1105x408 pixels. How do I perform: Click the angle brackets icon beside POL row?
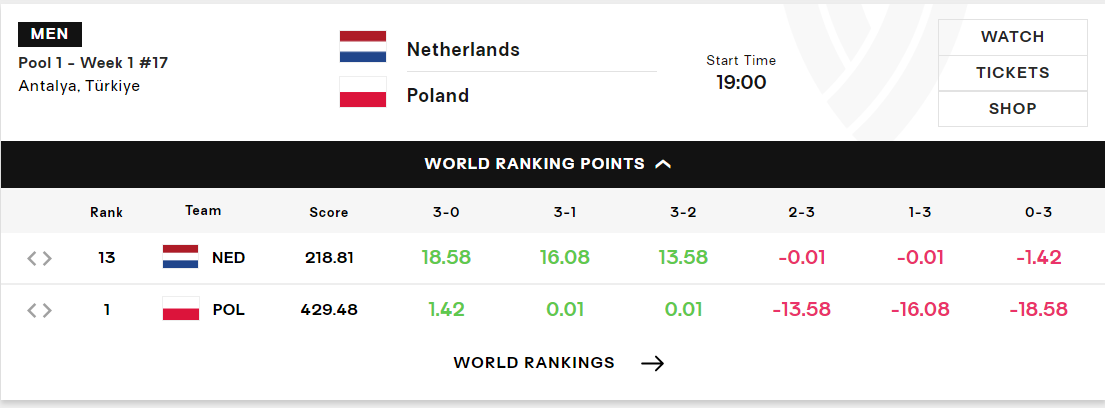39,310
